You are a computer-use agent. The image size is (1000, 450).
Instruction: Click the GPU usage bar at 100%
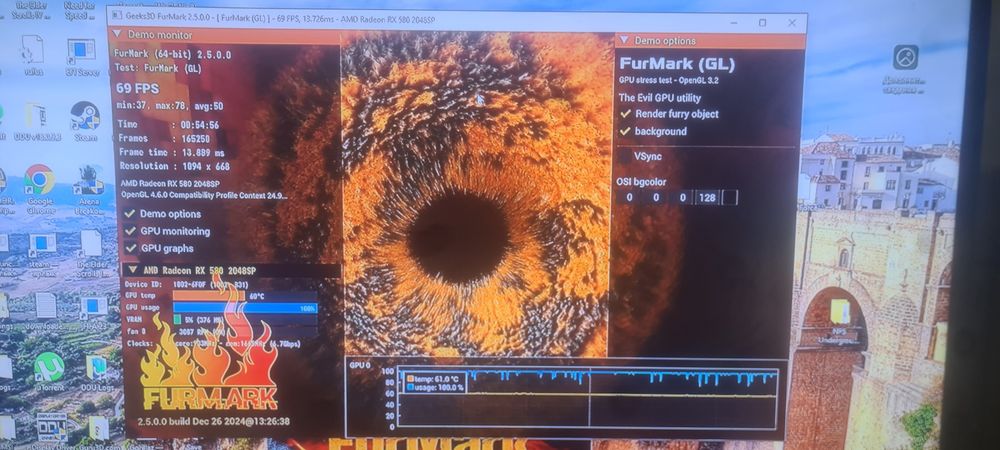coord(245,308)
